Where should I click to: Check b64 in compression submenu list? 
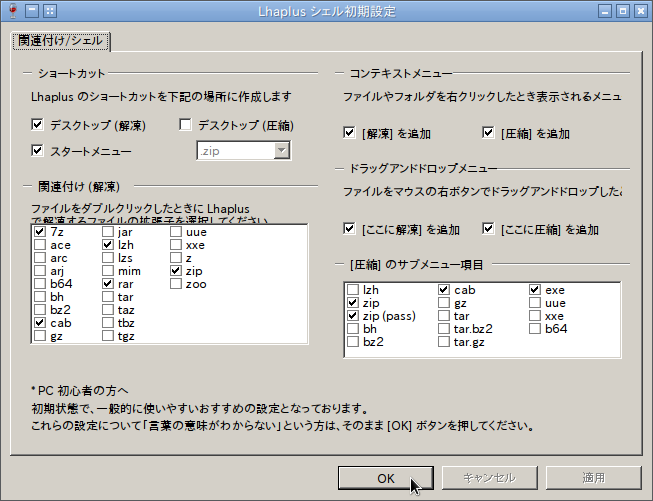click(x=535, y=329)
